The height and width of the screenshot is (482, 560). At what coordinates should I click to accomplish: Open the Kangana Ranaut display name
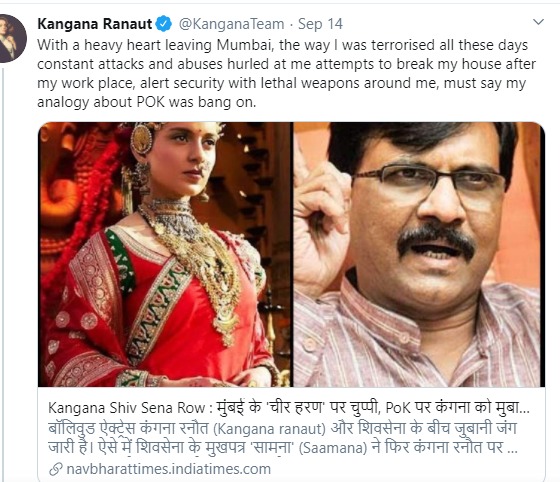(95, 24)
